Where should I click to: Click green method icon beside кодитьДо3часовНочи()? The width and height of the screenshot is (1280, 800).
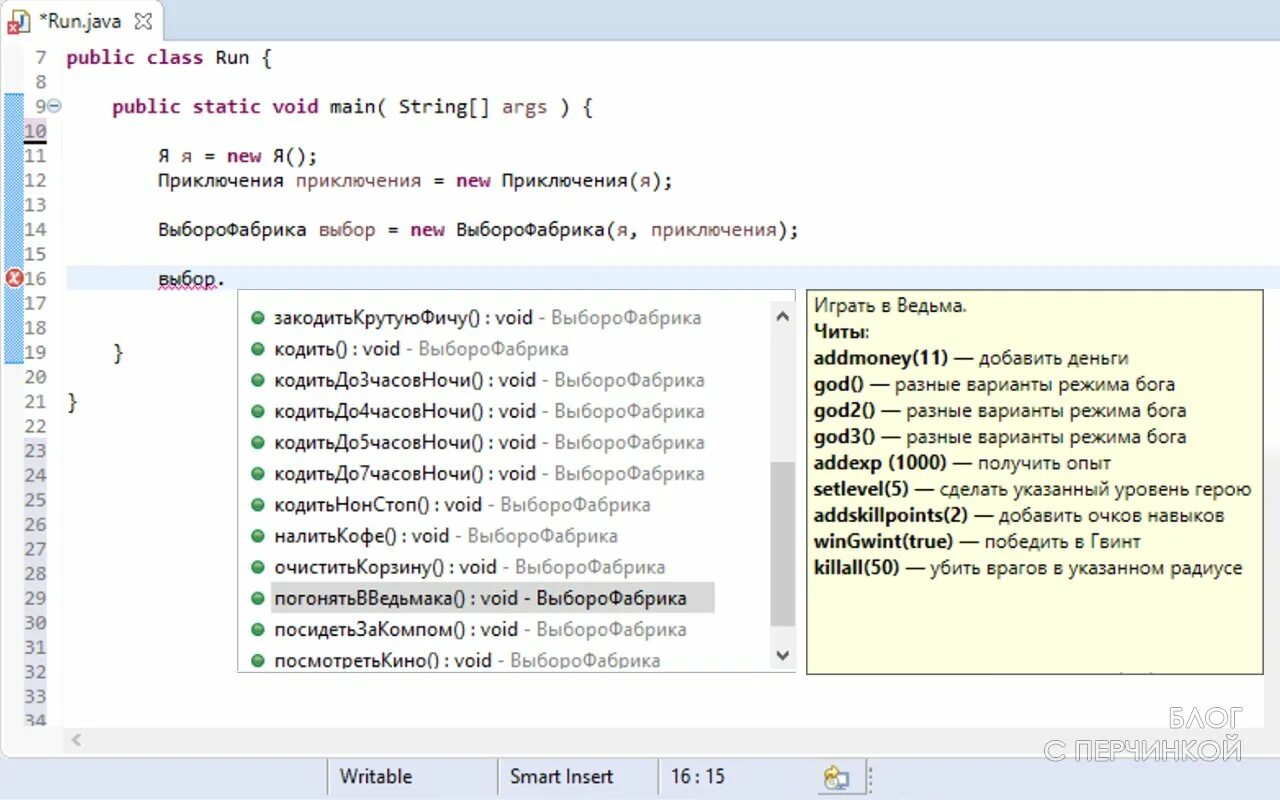258,380
